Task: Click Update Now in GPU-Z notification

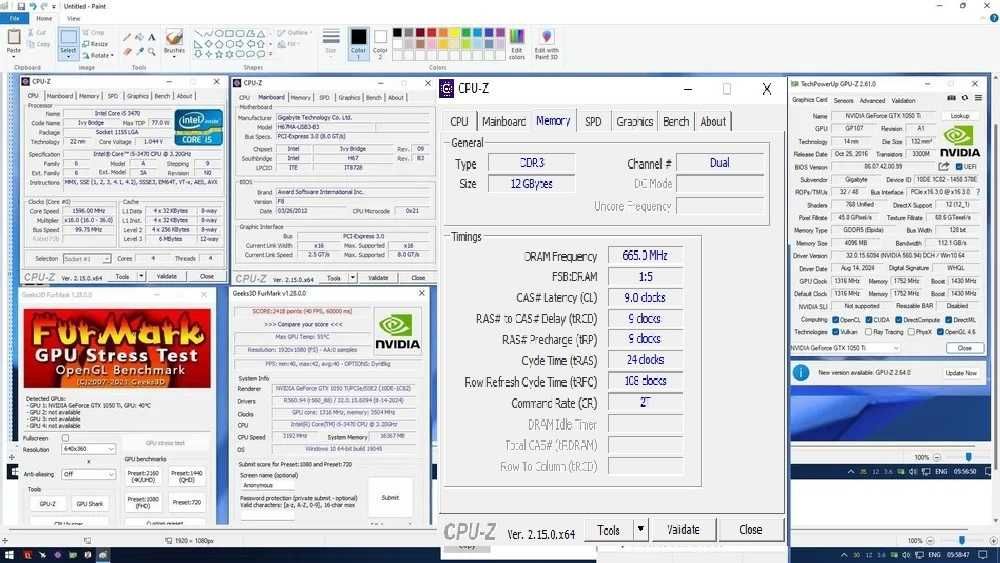Action: [x=960, y=373]
